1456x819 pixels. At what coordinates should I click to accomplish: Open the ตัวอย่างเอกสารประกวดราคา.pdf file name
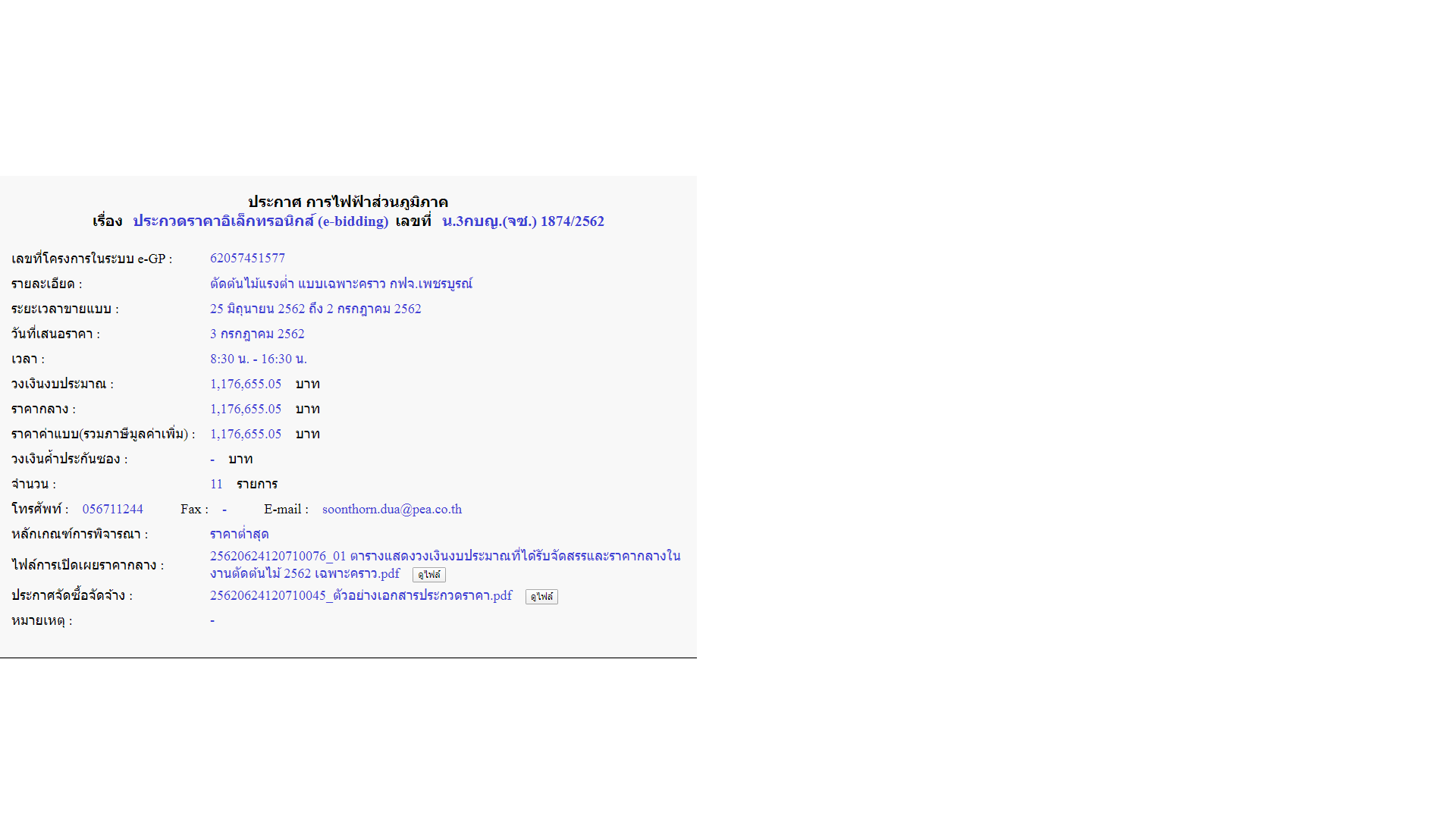361,595
